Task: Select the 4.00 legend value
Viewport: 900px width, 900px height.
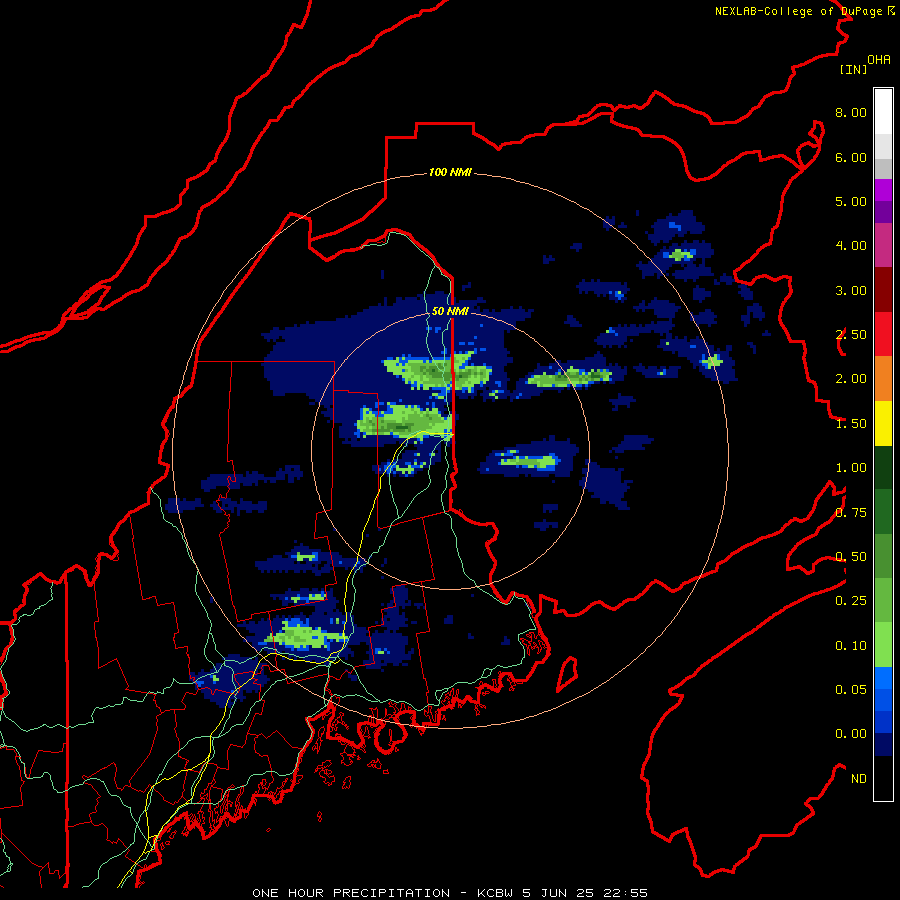Action: (x=851, y=246)
